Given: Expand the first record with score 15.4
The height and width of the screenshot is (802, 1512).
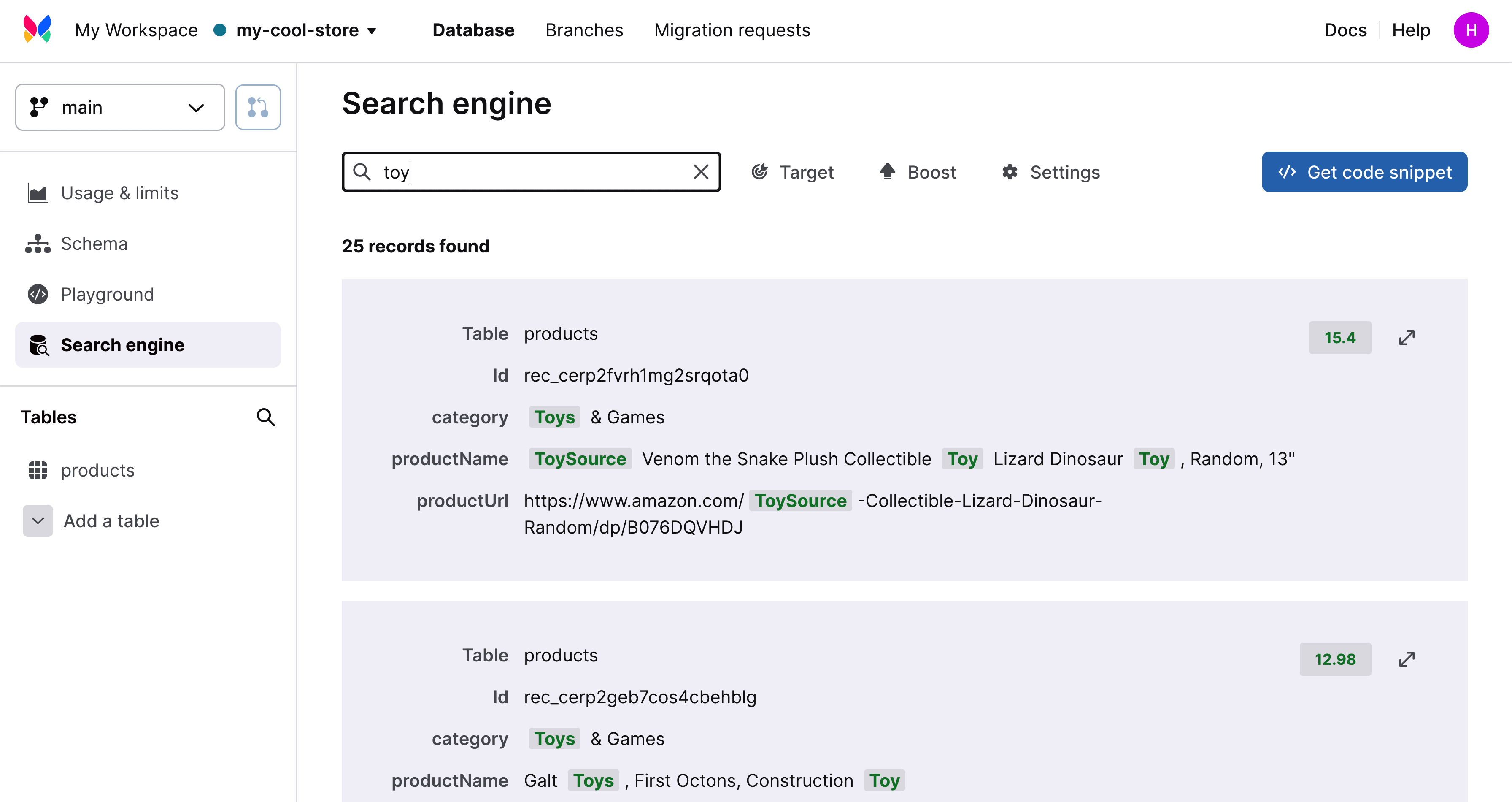Looking at the screenshot, I should coord(1407,338).
